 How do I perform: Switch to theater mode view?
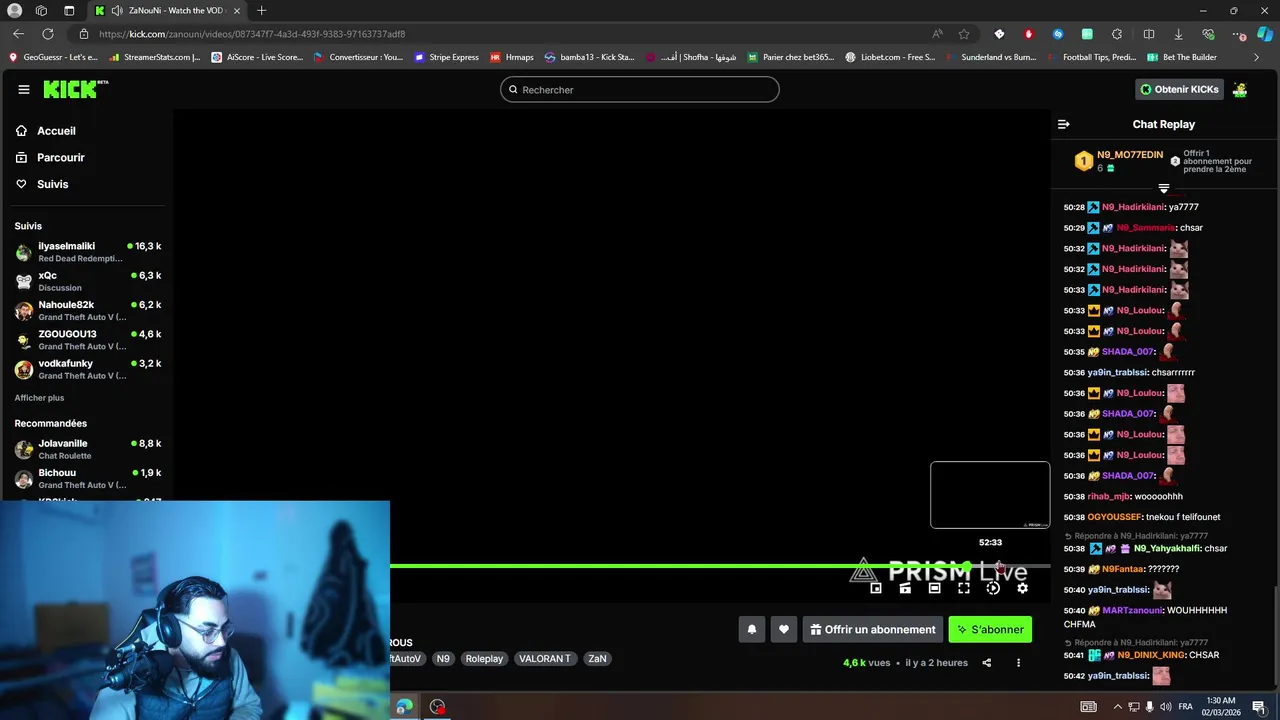[934, 588]
